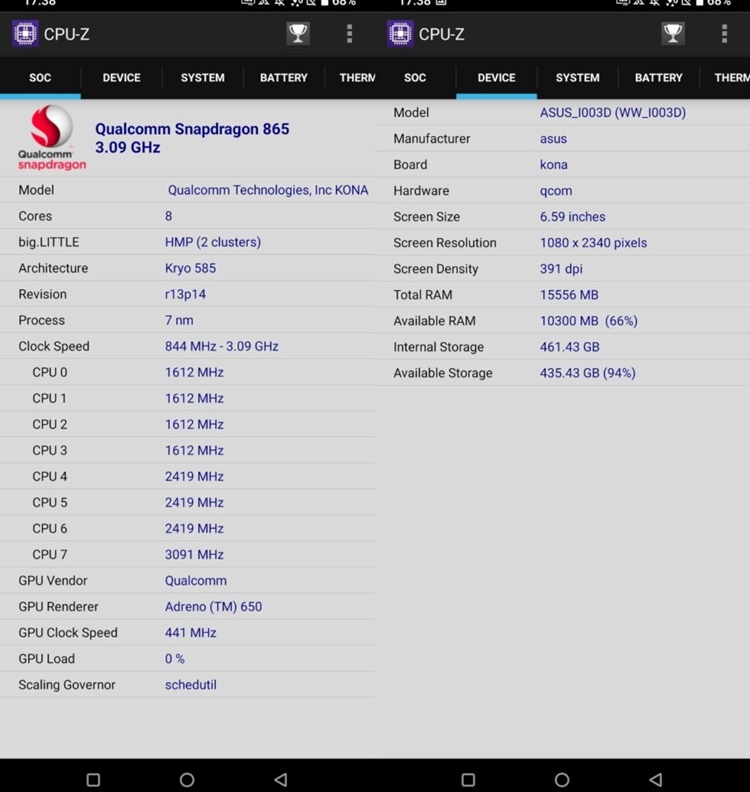Viewport: 750px width, 792px height.
Task: Tap the CPU 7 value 3091 MHz
Action: point(194,555)
